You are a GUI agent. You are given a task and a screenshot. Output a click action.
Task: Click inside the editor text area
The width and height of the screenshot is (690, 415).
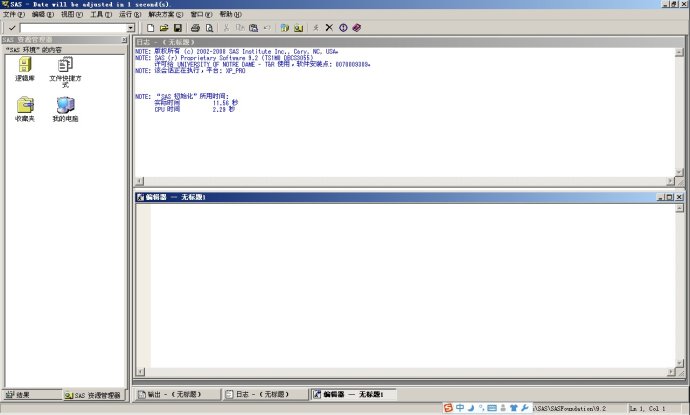413,285
